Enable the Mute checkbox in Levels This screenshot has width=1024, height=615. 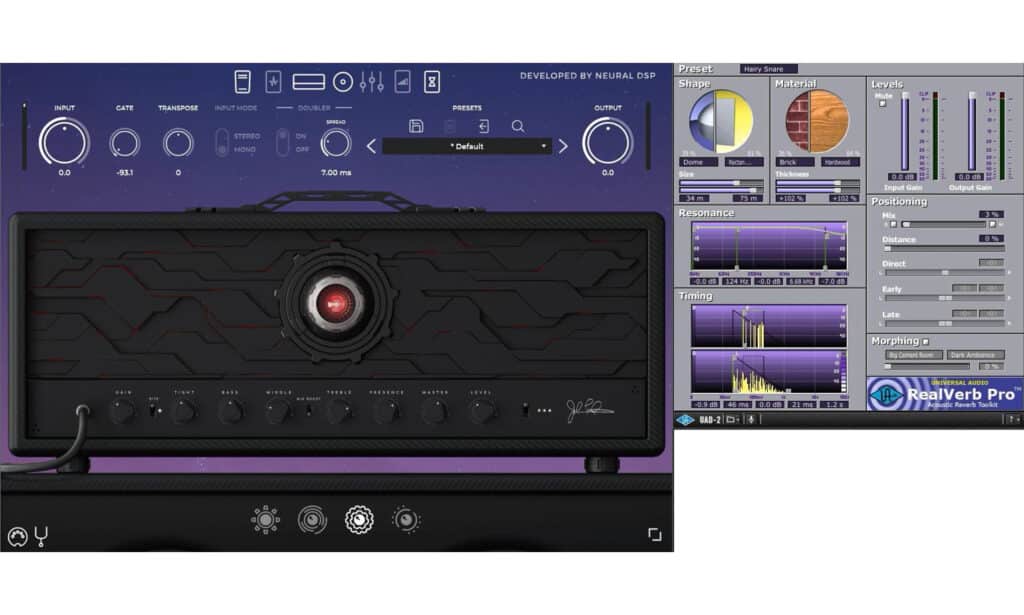882,103
